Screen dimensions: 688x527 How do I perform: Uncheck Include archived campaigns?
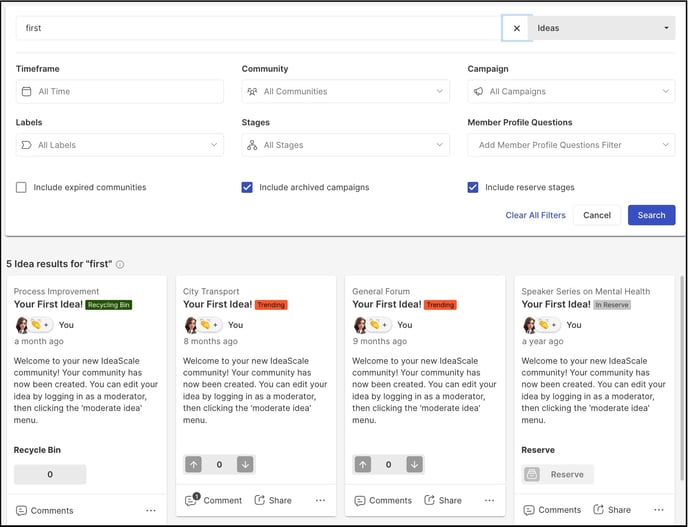[247, 187]
